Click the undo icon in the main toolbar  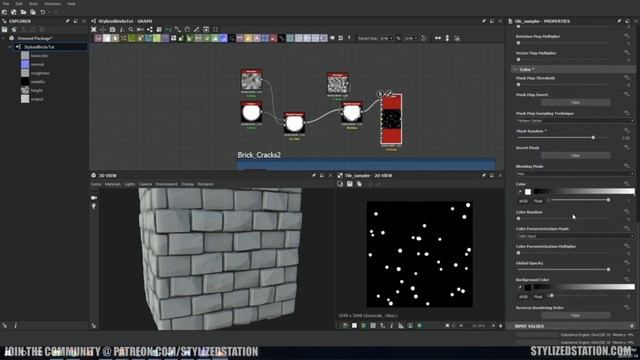pyautogui.click(x=42, y=12)
